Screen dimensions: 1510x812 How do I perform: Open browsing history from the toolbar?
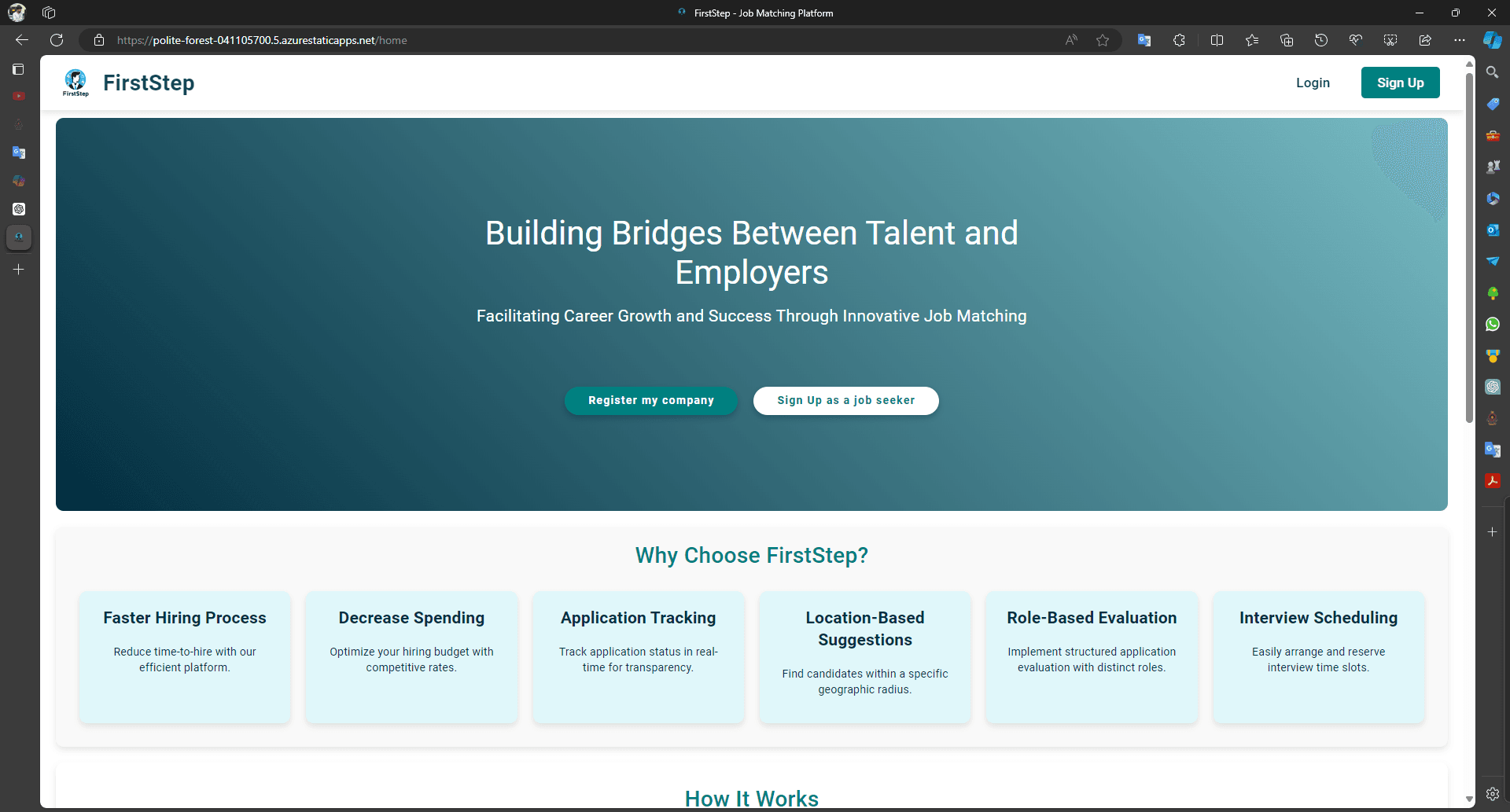point(1321,40)
